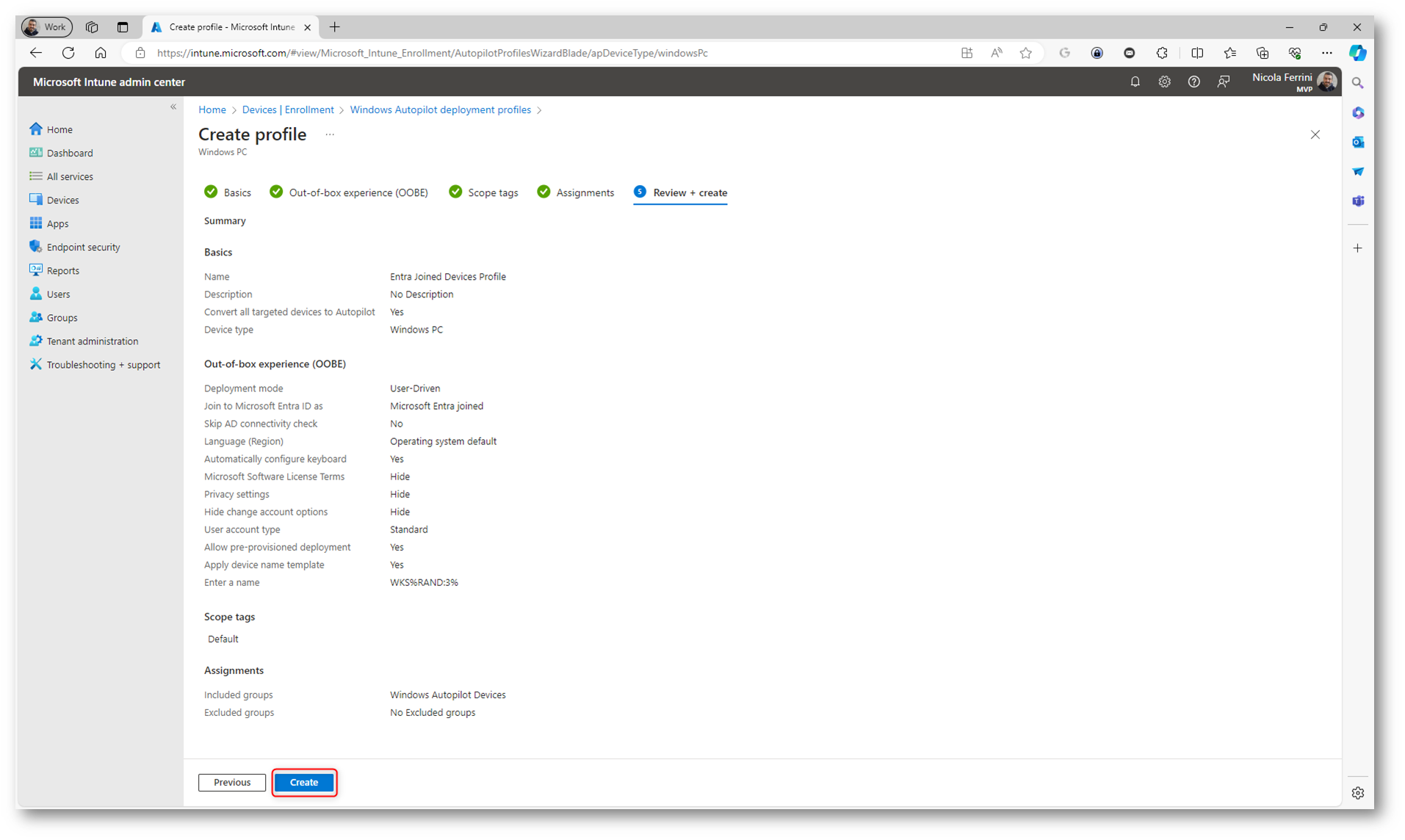The width and height of the screenshot is (1405, 840).
Task: Click the Create button
Action: (303, 782)
